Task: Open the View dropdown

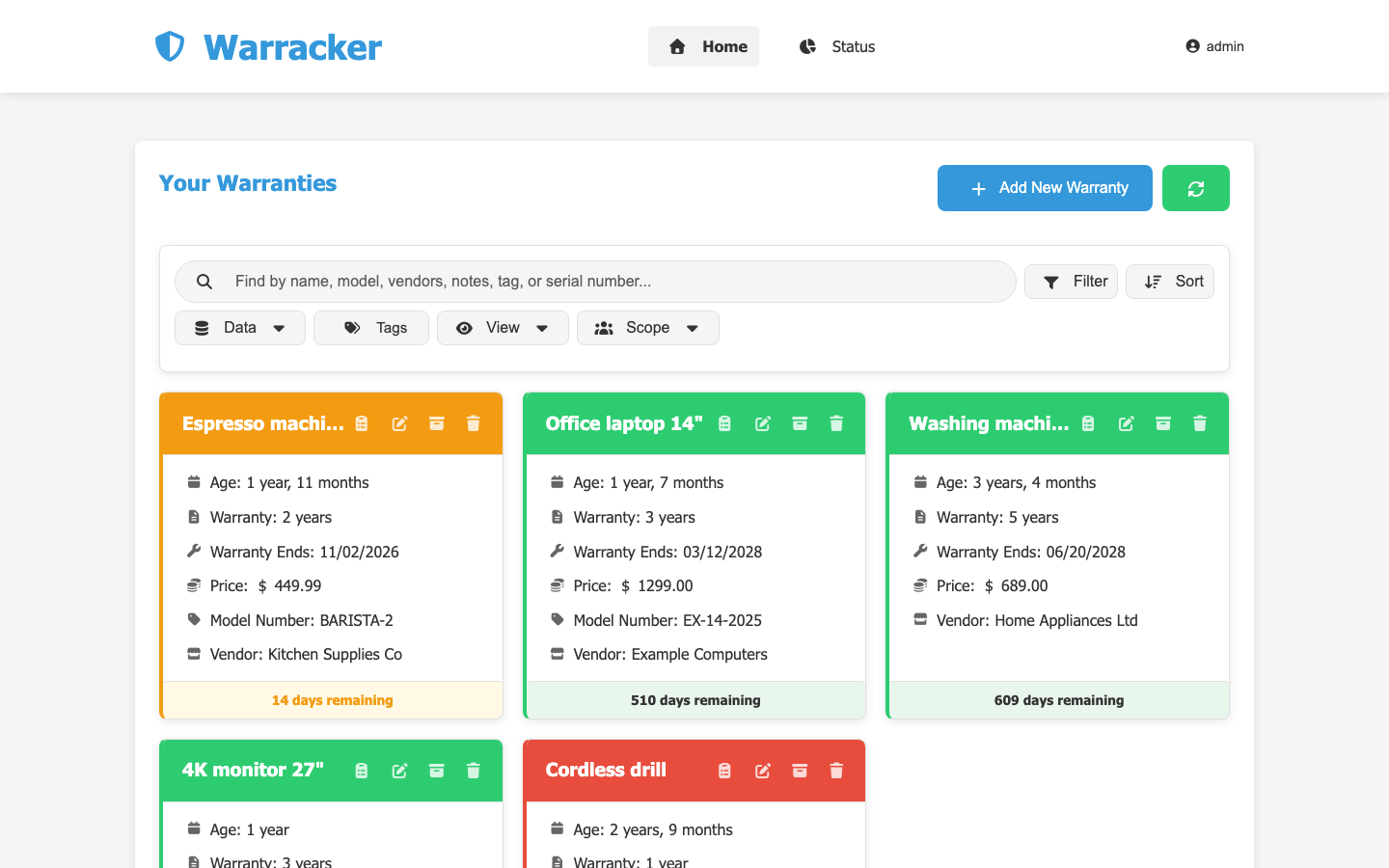Action: [503, 328]
